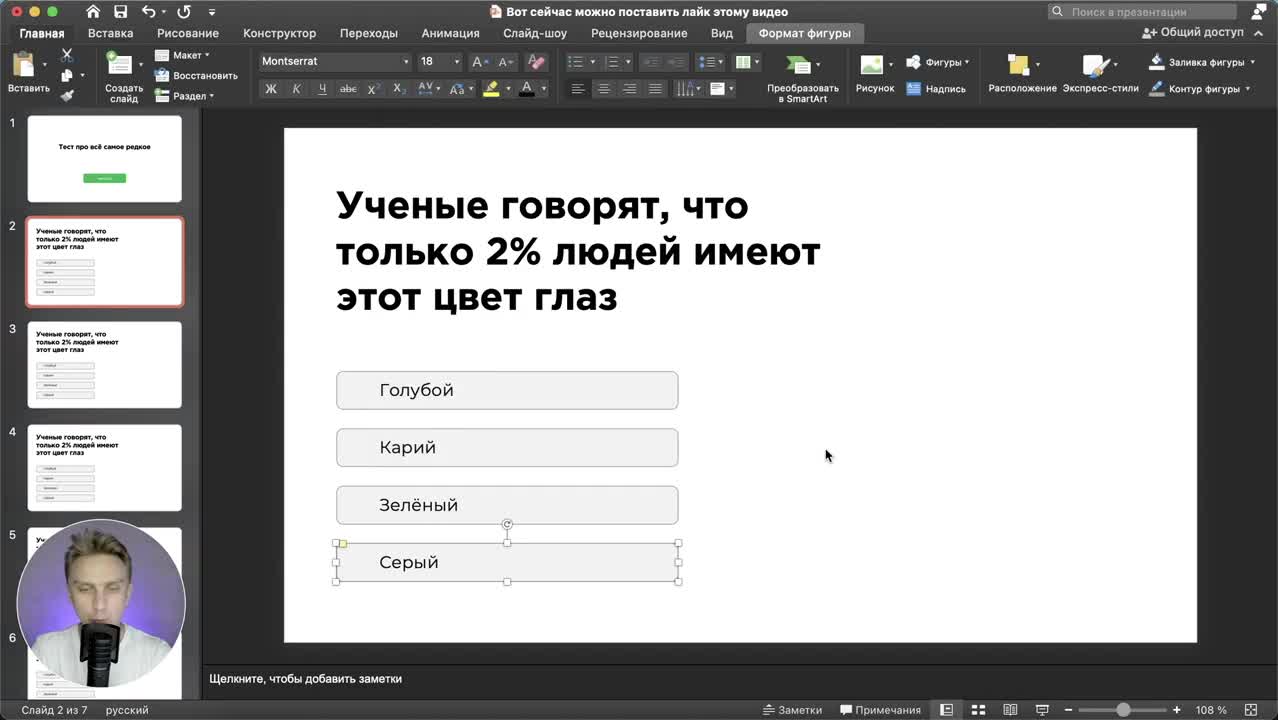This screenshot has height=720, width=1278.
Task: Clear all text formatting
Action: 535,62
